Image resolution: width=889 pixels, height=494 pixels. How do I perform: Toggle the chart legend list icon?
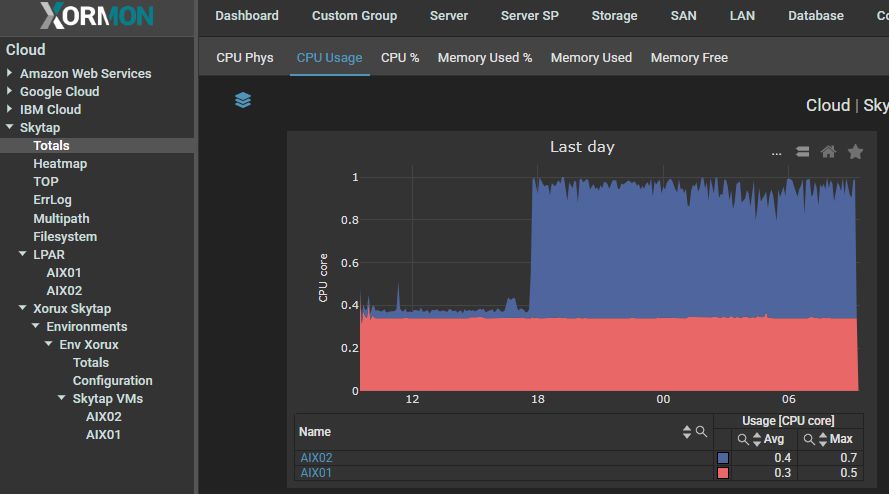click(x=802, y=151)
